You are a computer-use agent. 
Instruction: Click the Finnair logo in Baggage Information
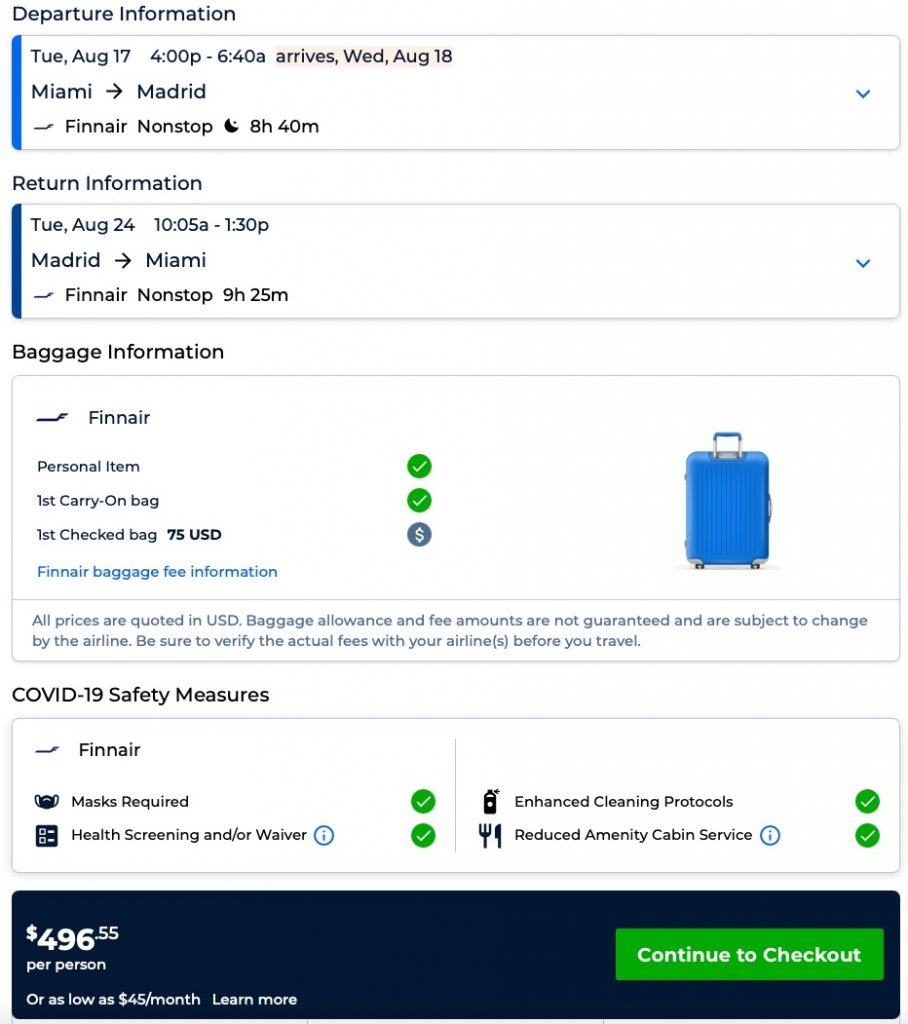[x=52, y=418]
